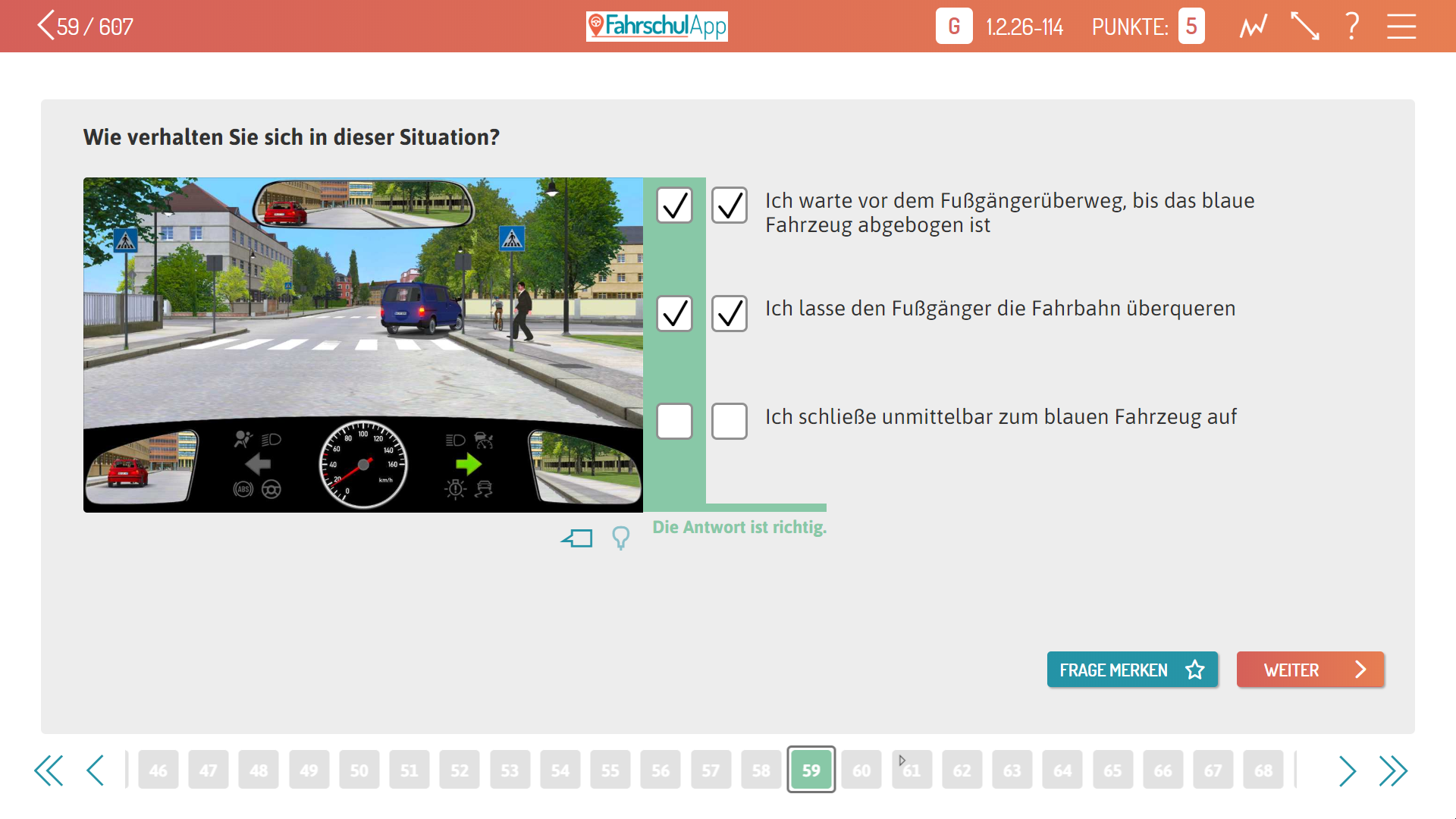This screenshot has width=1456, height=819.
Task: Toggle checkbox for letting pedestrian cross
Action: click(729, 313)
